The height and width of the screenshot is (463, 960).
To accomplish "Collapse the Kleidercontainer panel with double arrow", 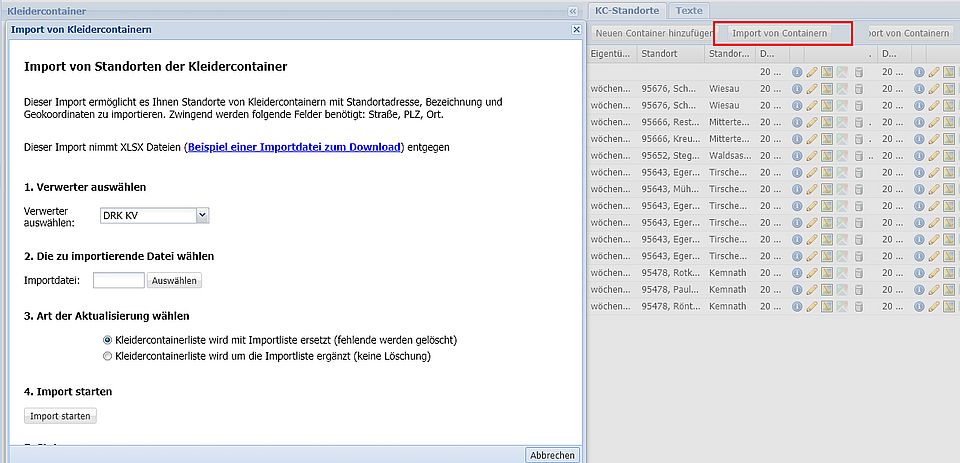I will pos(573,10).
